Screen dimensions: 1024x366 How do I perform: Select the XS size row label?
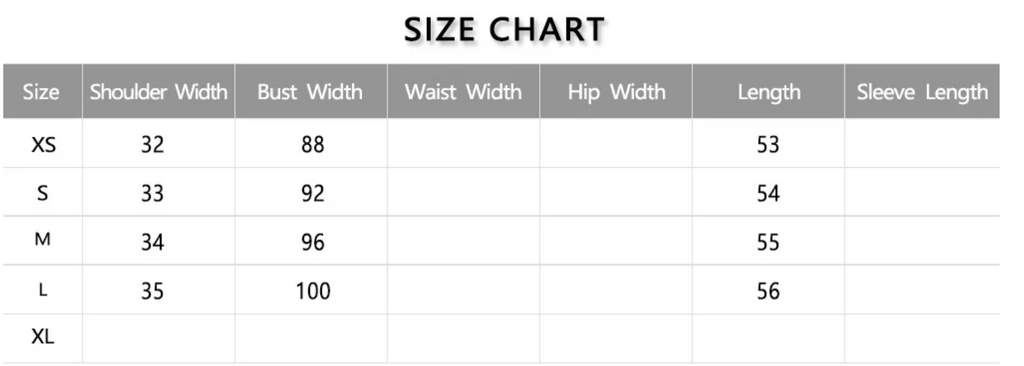click(43, 144)
